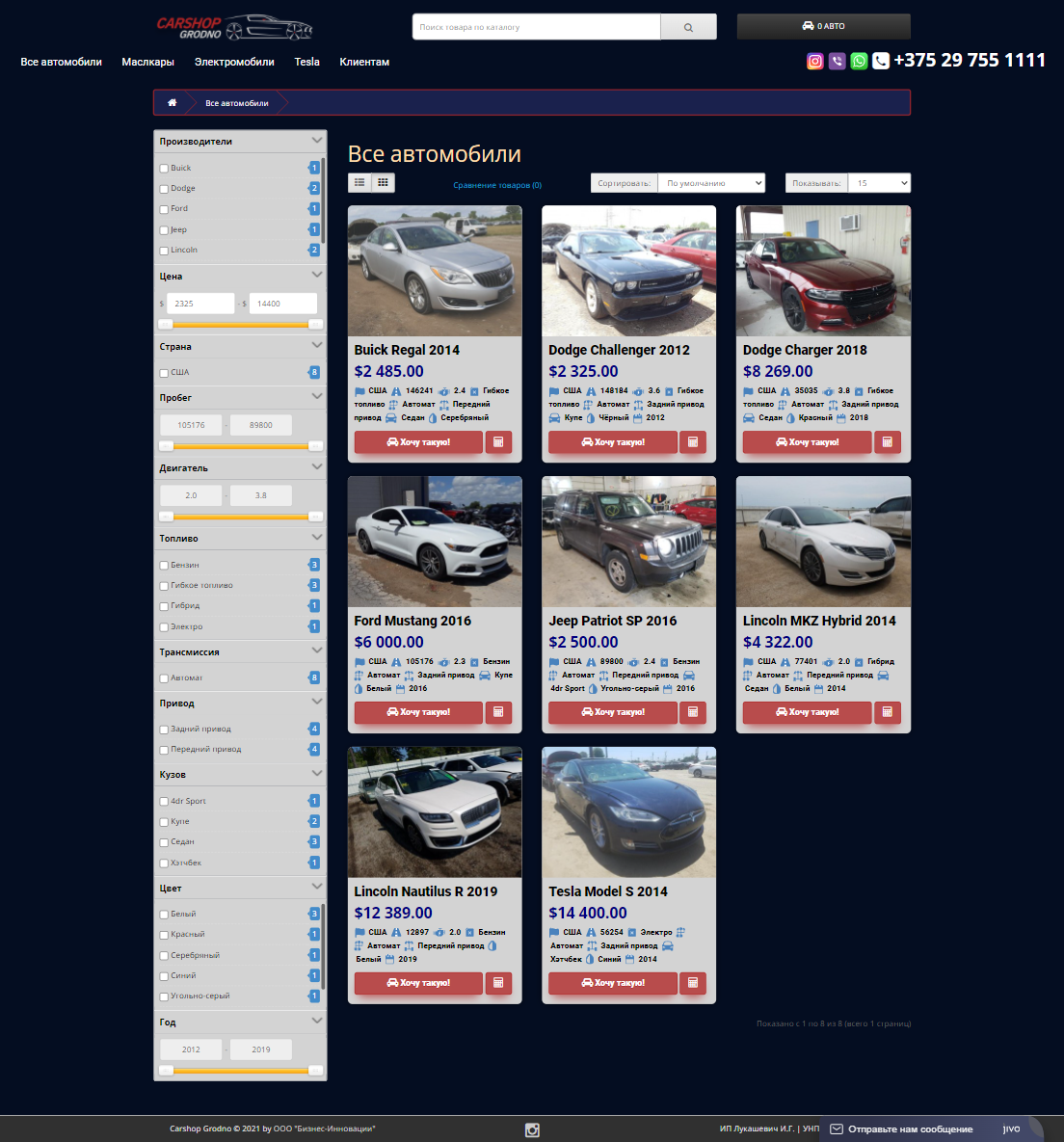Focus the catalog search input field
Viewport: 1064px width, 1142px height.
tap(536, 27)
